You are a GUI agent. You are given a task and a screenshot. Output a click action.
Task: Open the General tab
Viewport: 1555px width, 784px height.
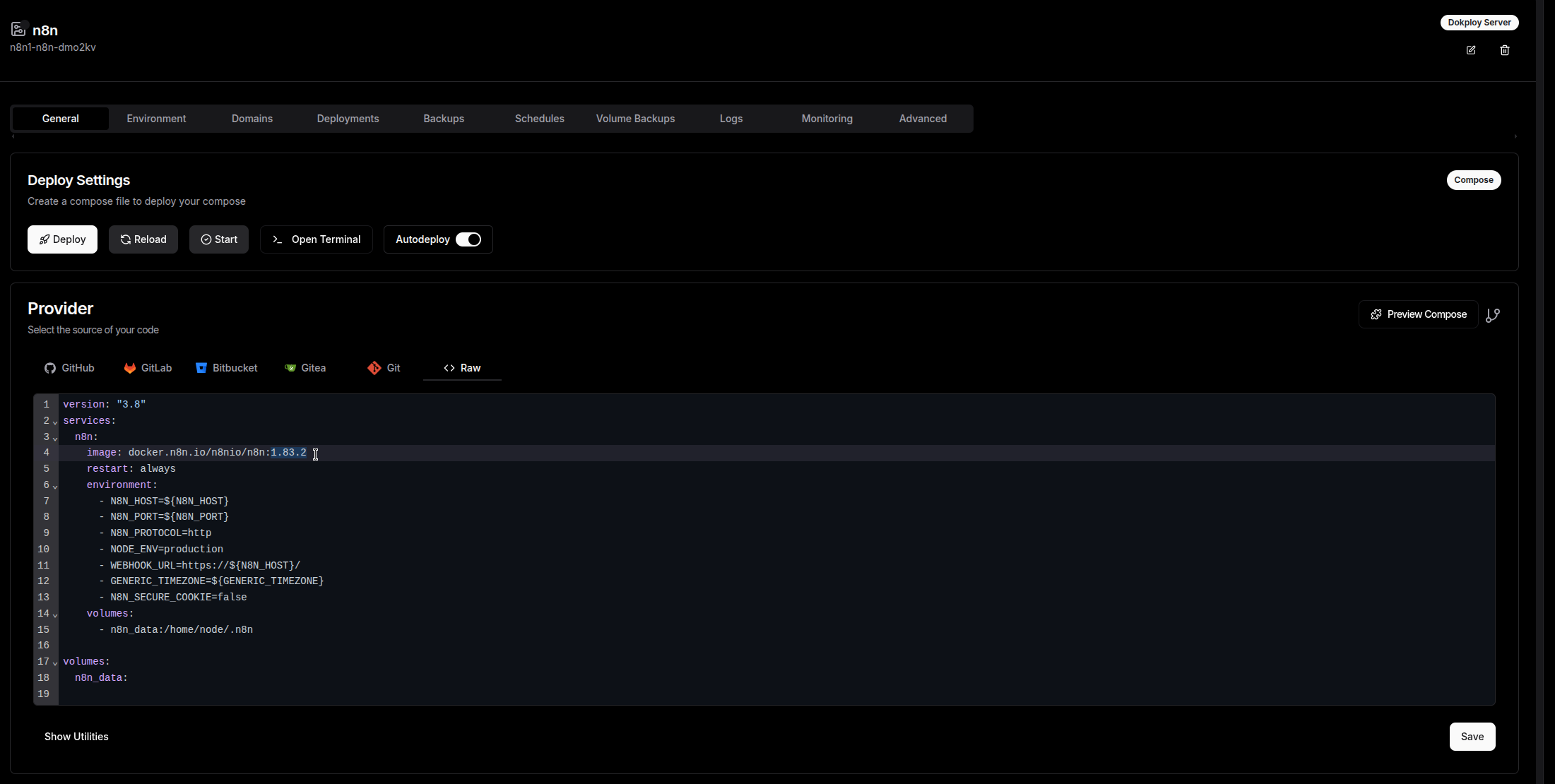click(61, 119)
